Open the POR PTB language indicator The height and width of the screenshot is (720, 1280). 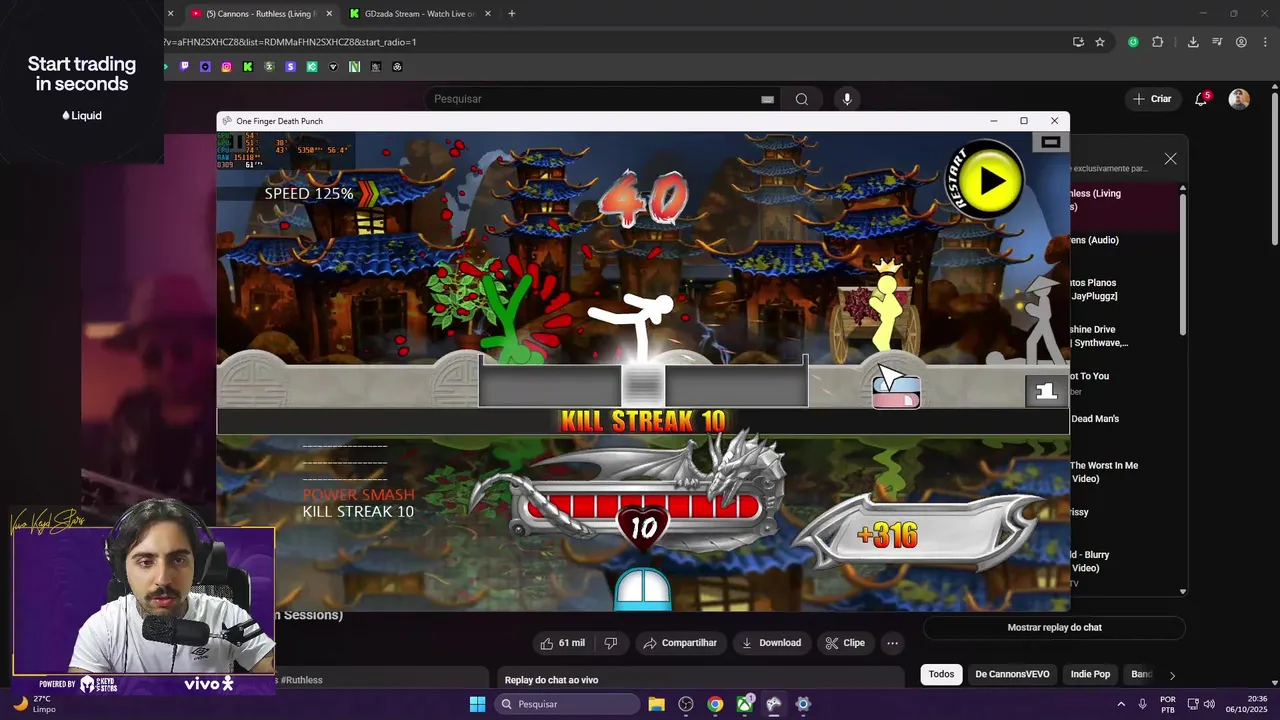[x=1168, y=704]
